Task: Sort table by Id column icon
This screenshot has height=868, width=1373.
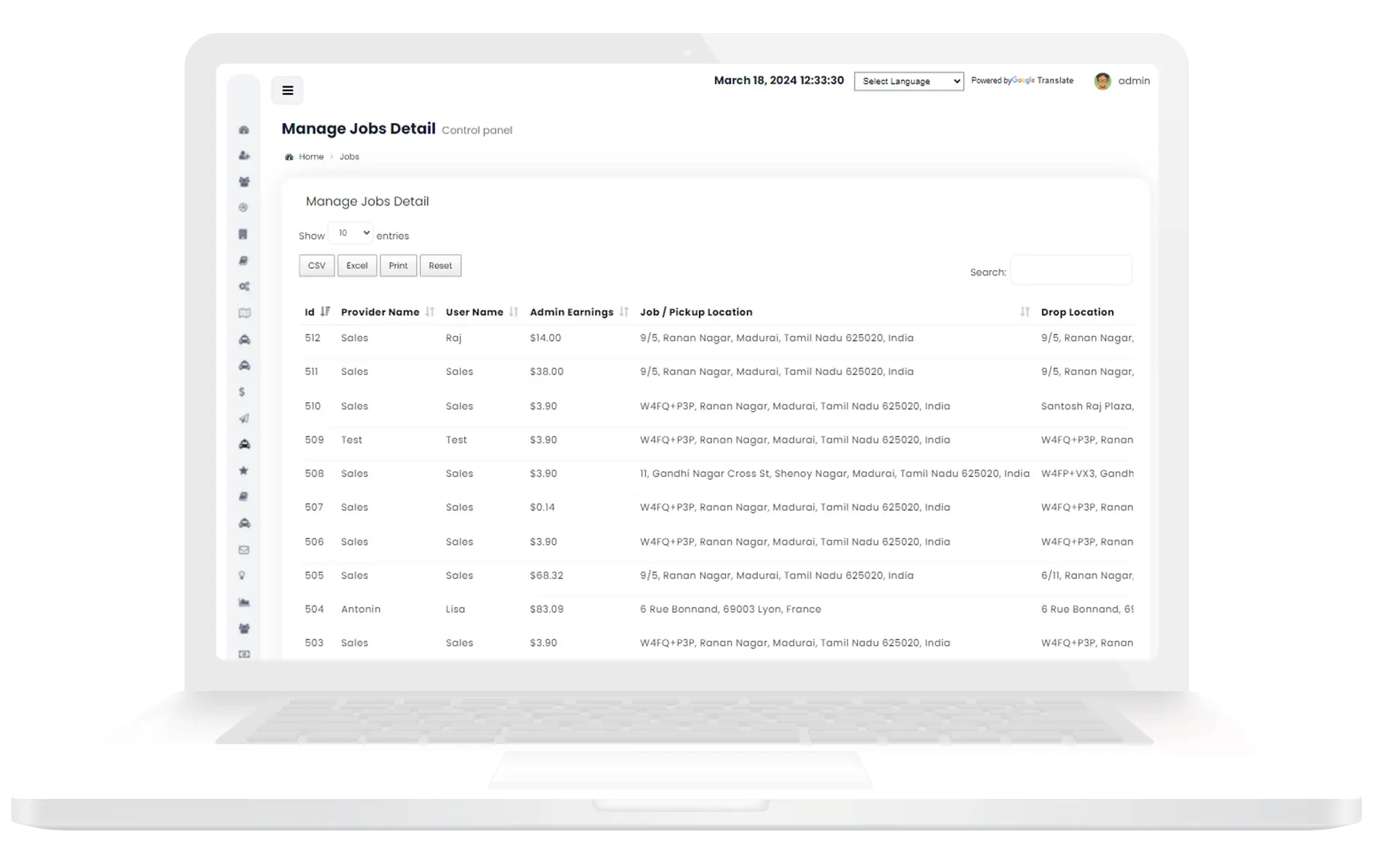Action: coord(325,311)
